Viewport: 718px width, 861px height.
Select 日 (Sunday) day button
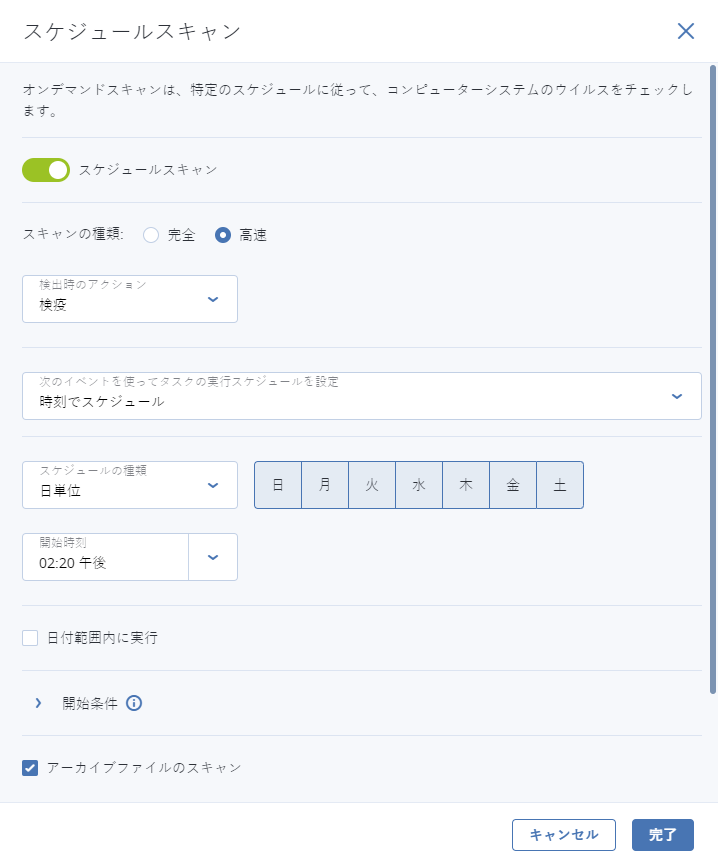278,485
